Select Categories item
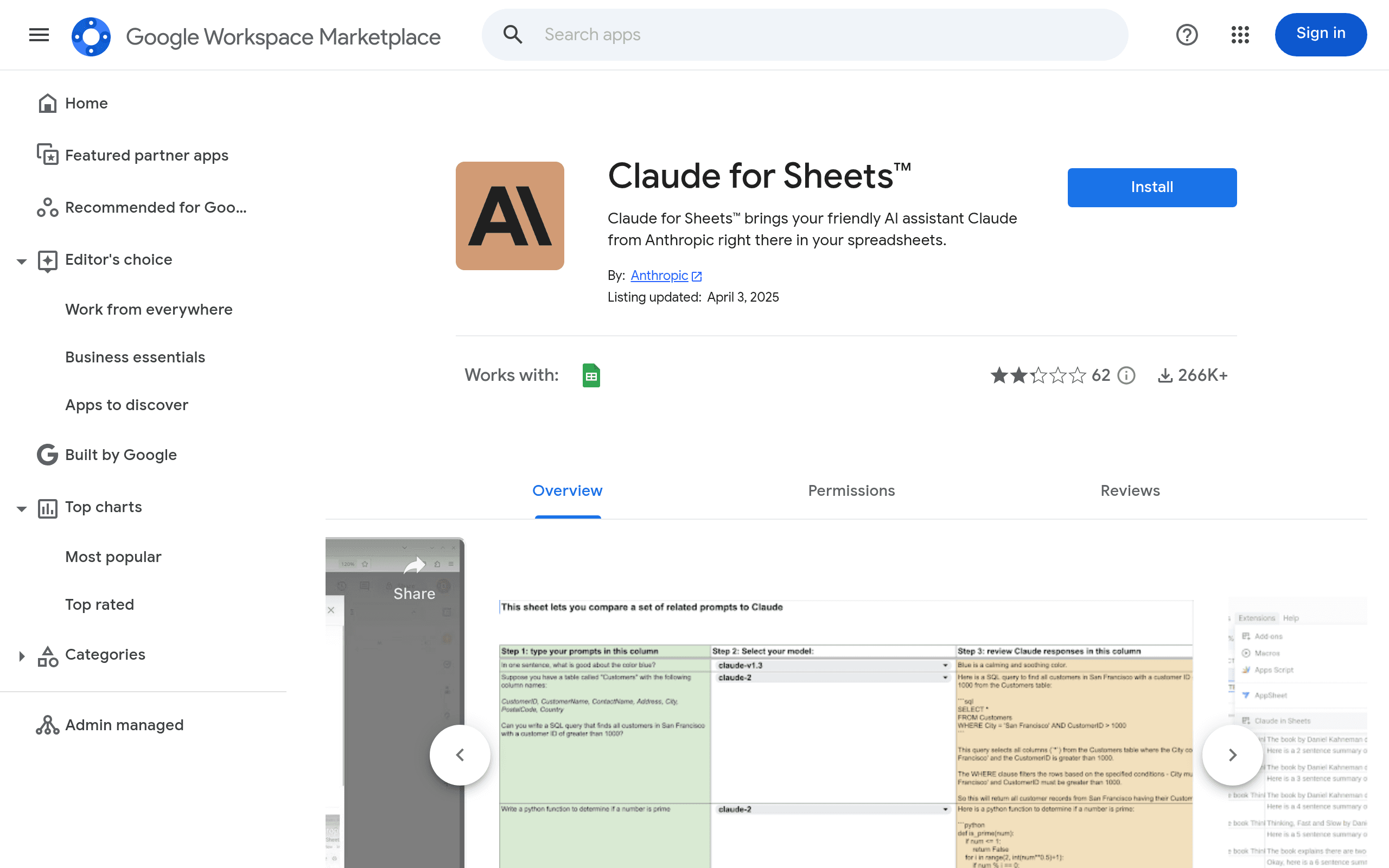This screenshot has width=1389, height=868. (105, 655)
